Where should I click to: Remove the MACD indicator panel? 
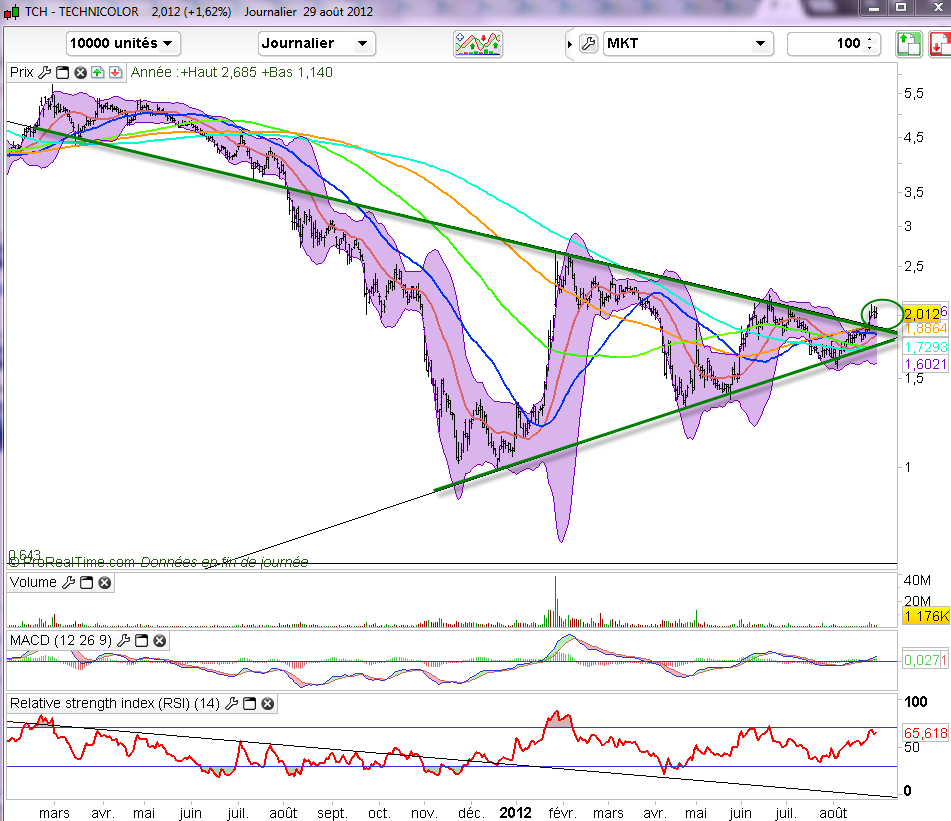coord(158,640)
